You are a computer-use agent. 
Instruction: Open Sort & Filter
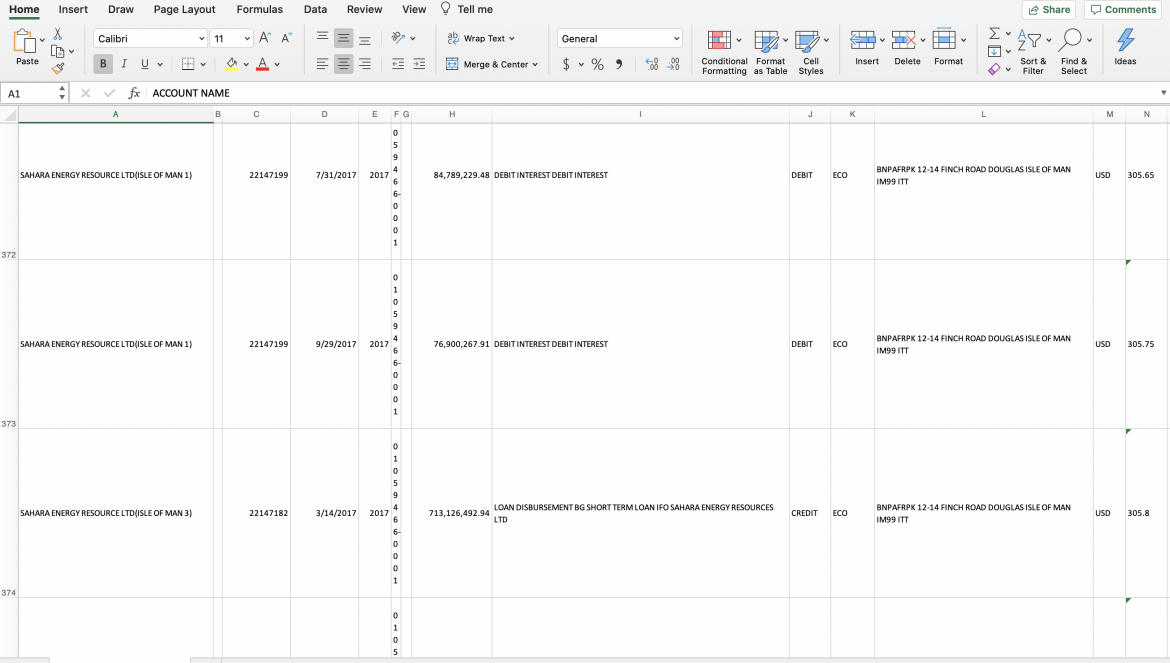pos(1033,52)
